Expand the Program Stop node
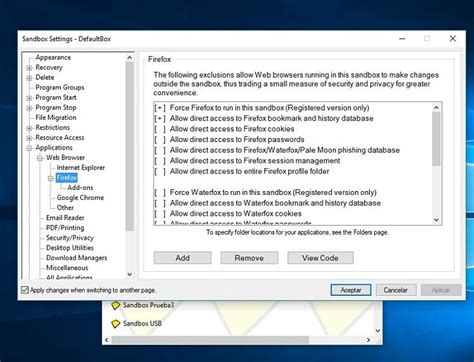The width and height of the screenshot is (474, 362). (x=29, y=108)
